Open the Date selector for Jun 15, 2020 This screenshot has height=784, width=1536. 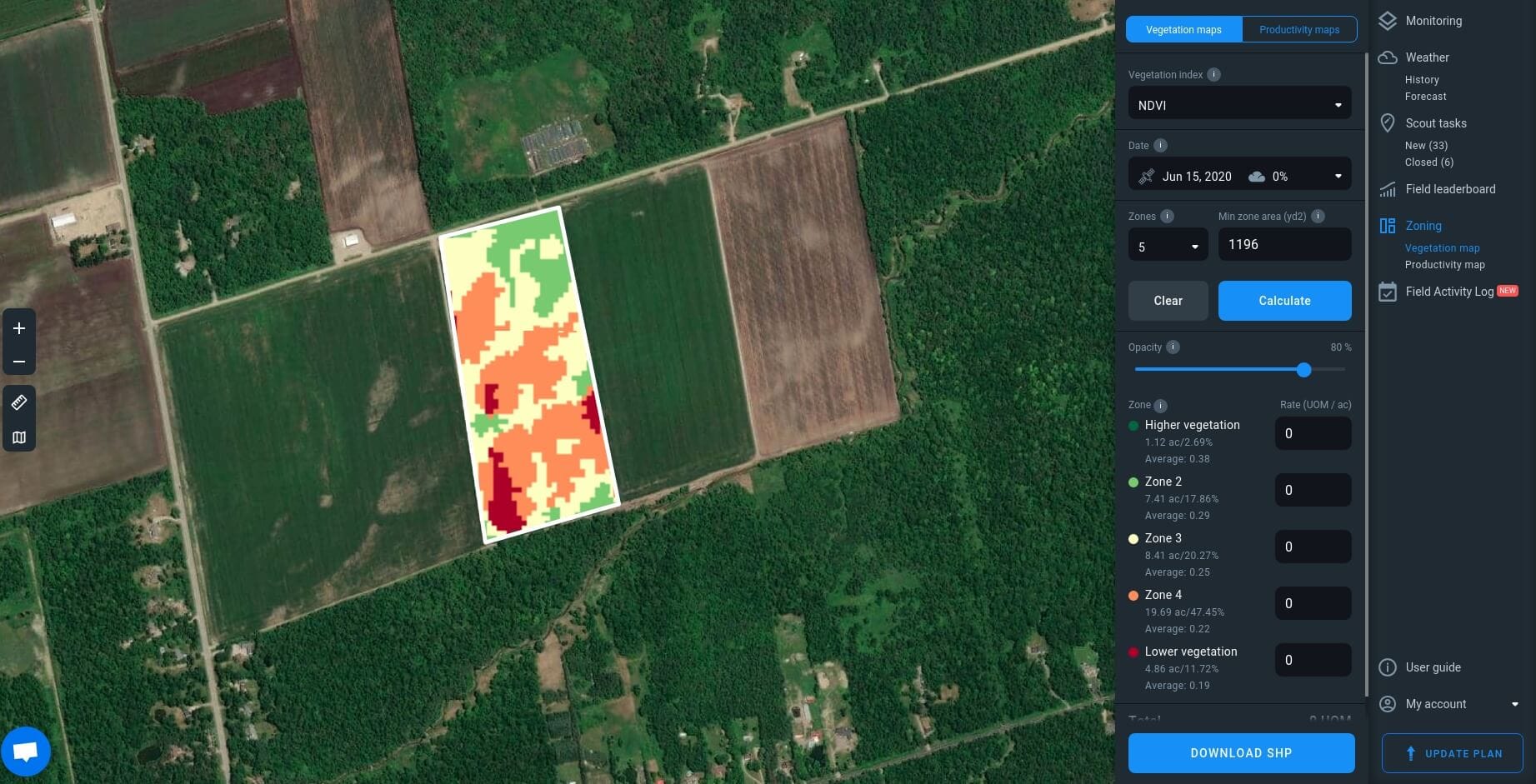coord(1239,176)
